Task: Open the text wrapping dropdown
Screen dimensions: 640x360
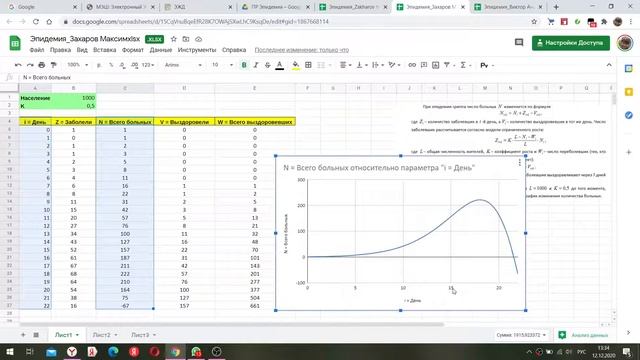Action: (x=378, y=65)
